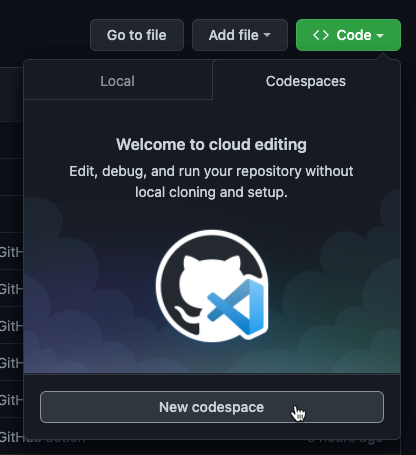Image resolution: width=416 pixels, height=455 pixels.
Task: Click the Code text on green button
Action: pyautogui.click(x=354, y=35)
